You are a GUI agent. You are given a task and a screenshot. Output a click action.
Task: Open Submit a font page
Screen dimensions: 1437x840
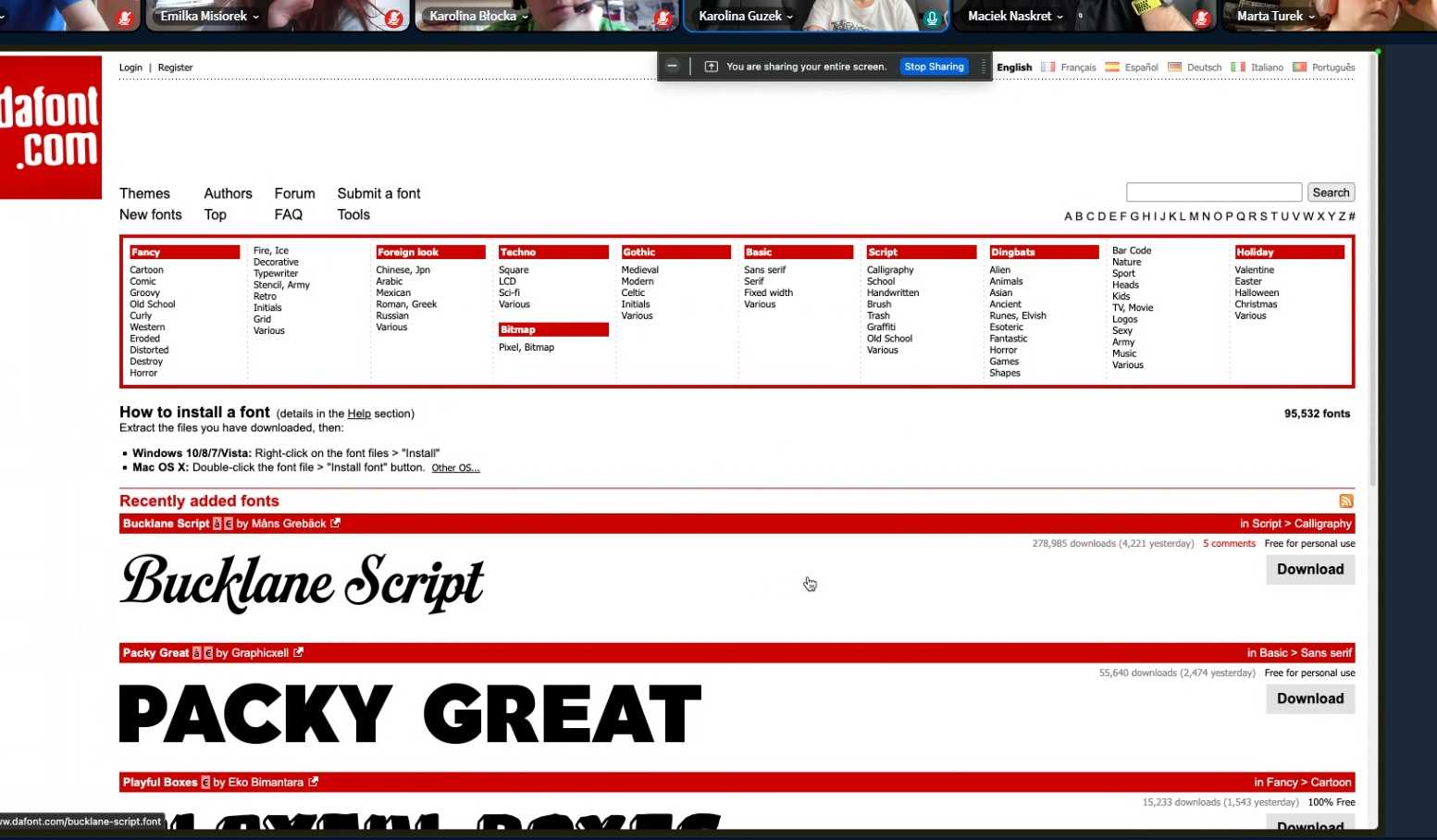click(x=378, y=193)
